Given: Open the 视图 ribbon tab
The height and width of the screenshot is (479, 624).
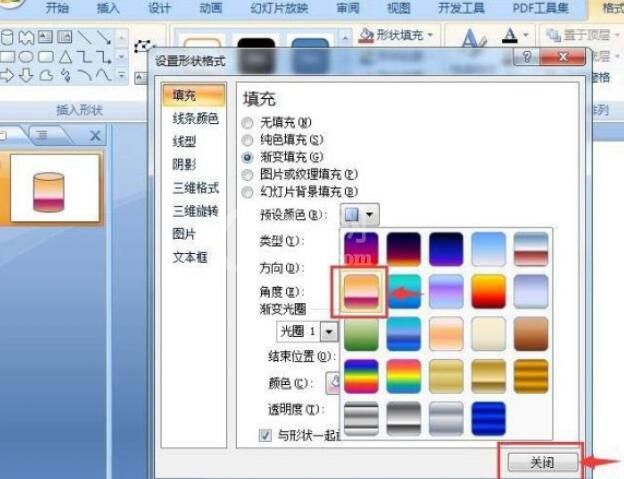Looking at the screenshot, I should (399, 8).
